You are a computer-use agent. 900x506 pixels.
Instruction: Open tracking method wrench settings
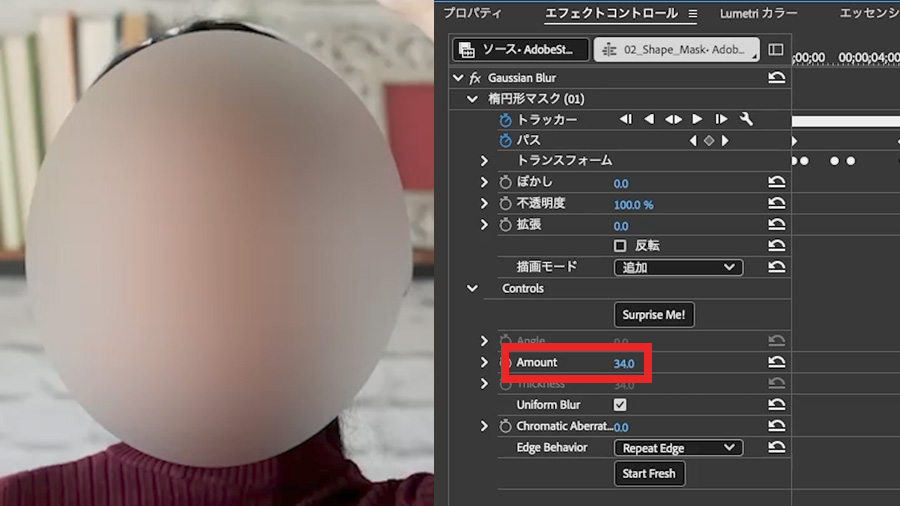click(x=746, y=119)
